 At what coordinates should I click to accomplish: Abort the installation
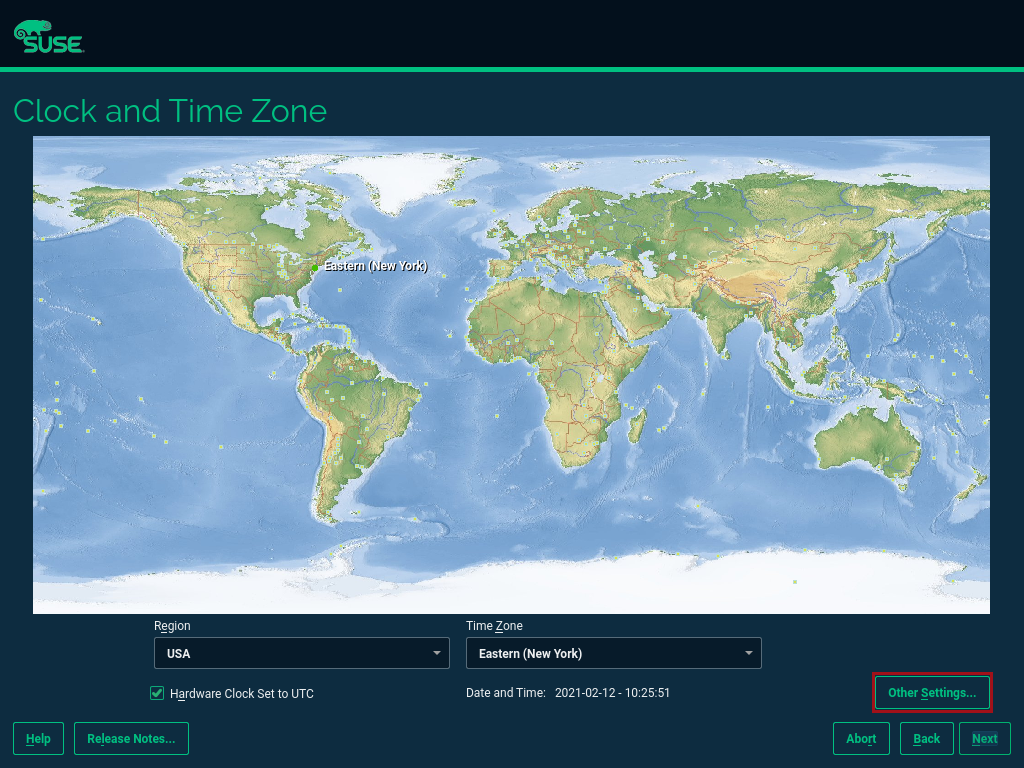[x=861, y=738]
